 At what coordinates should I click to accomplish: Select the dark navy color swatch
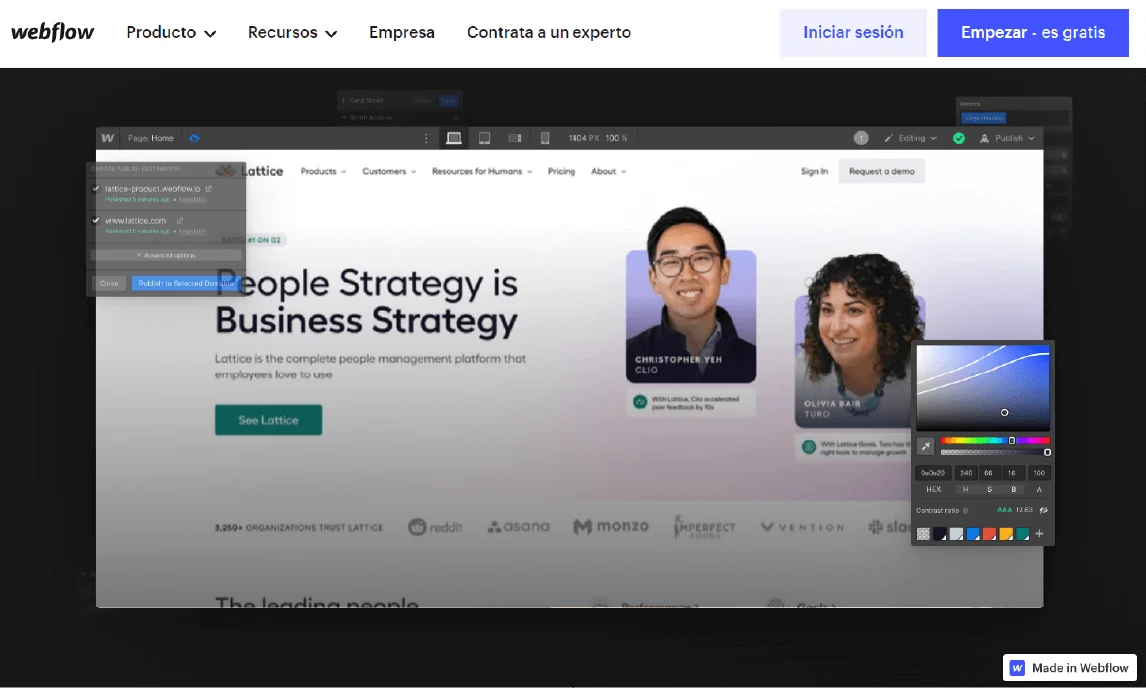[x=940, y=534]
